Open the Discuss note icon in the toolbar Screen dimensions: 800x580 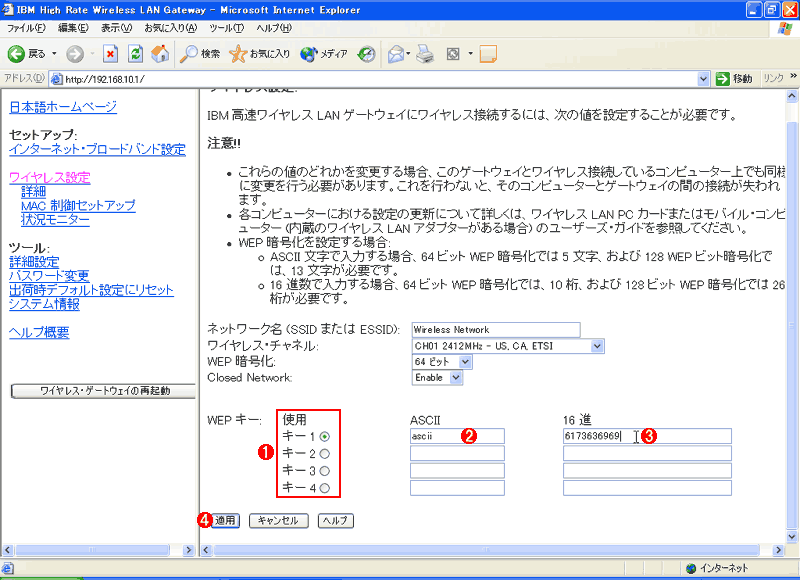488,54
